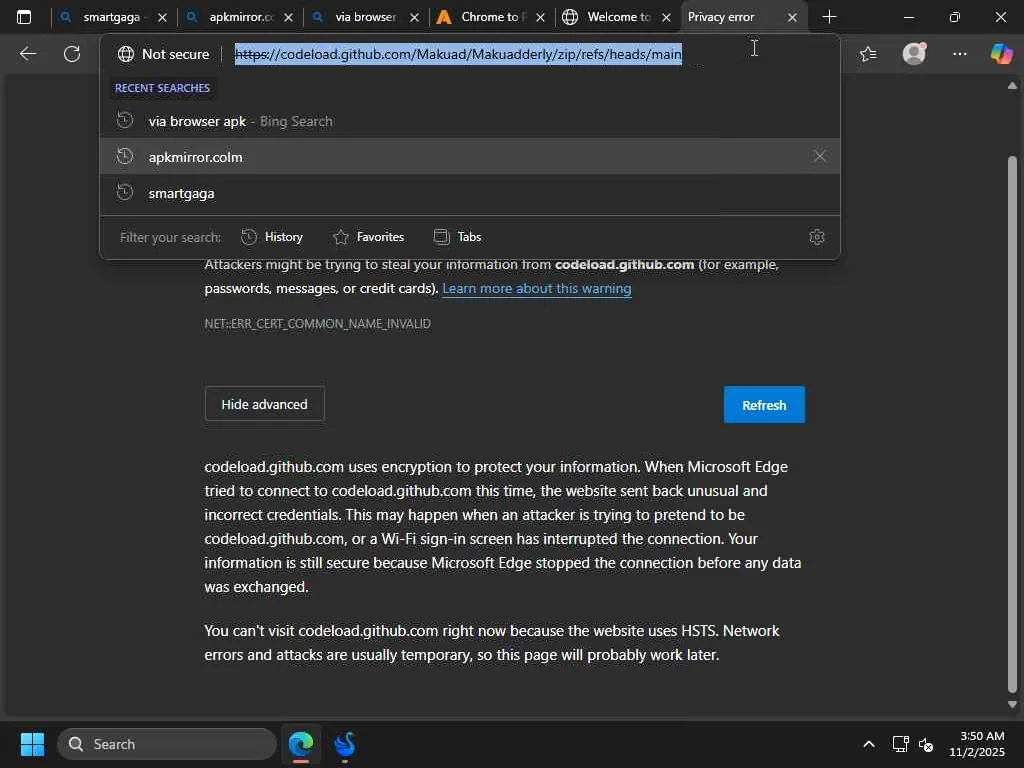1024x768 pixels.
Task: Add a new tab with plus icon
Action: click(829, 17)
